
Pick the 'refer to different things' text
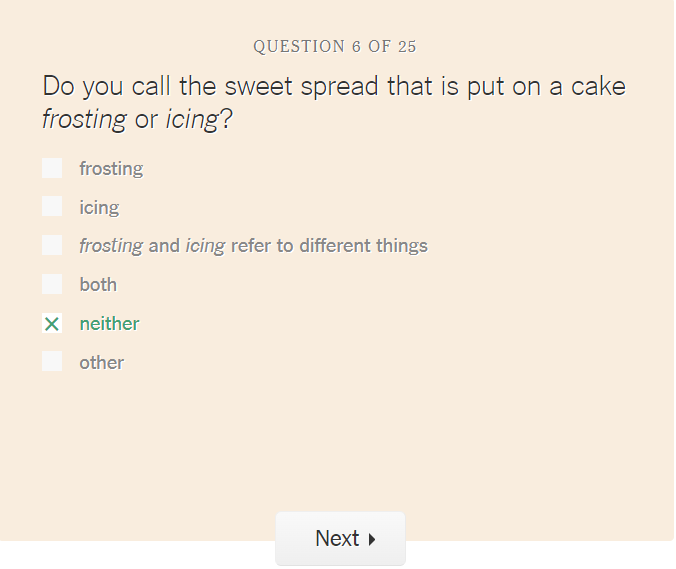[x=329, y=246]
